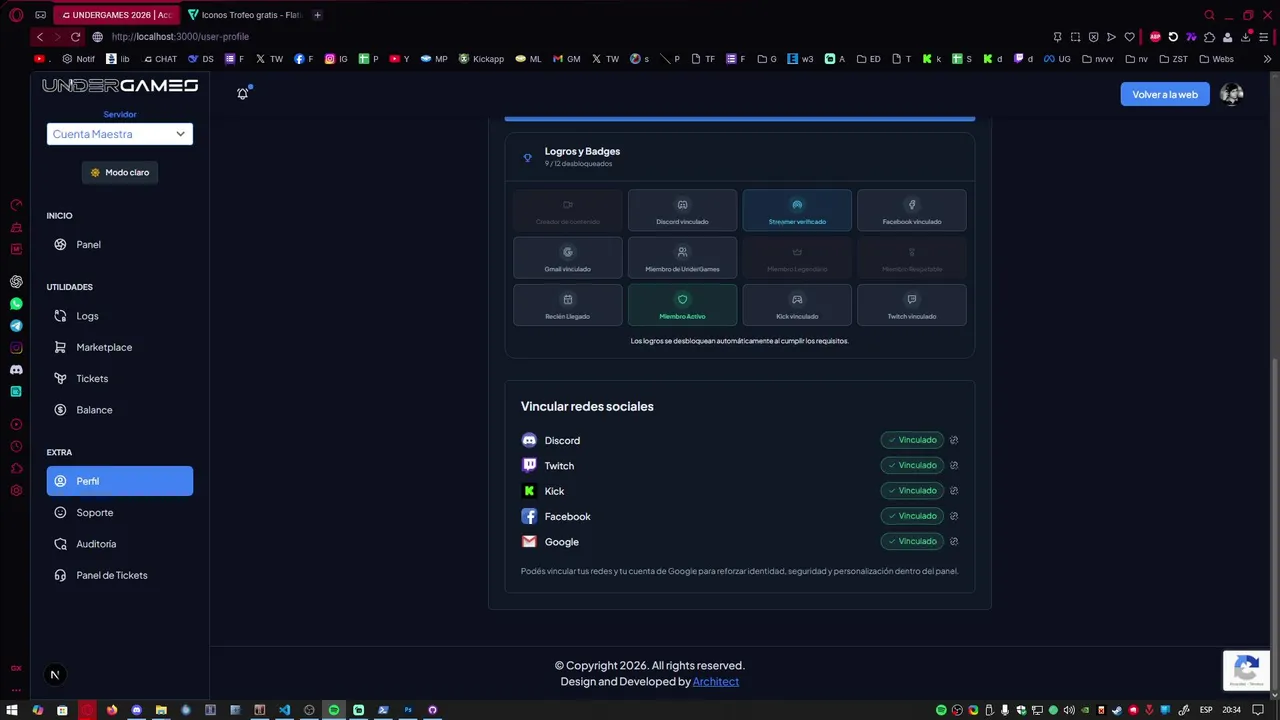The image size is (1280, 720).
Task: Click the unlink icon in Twitch row
Action: tap(954, 465)
